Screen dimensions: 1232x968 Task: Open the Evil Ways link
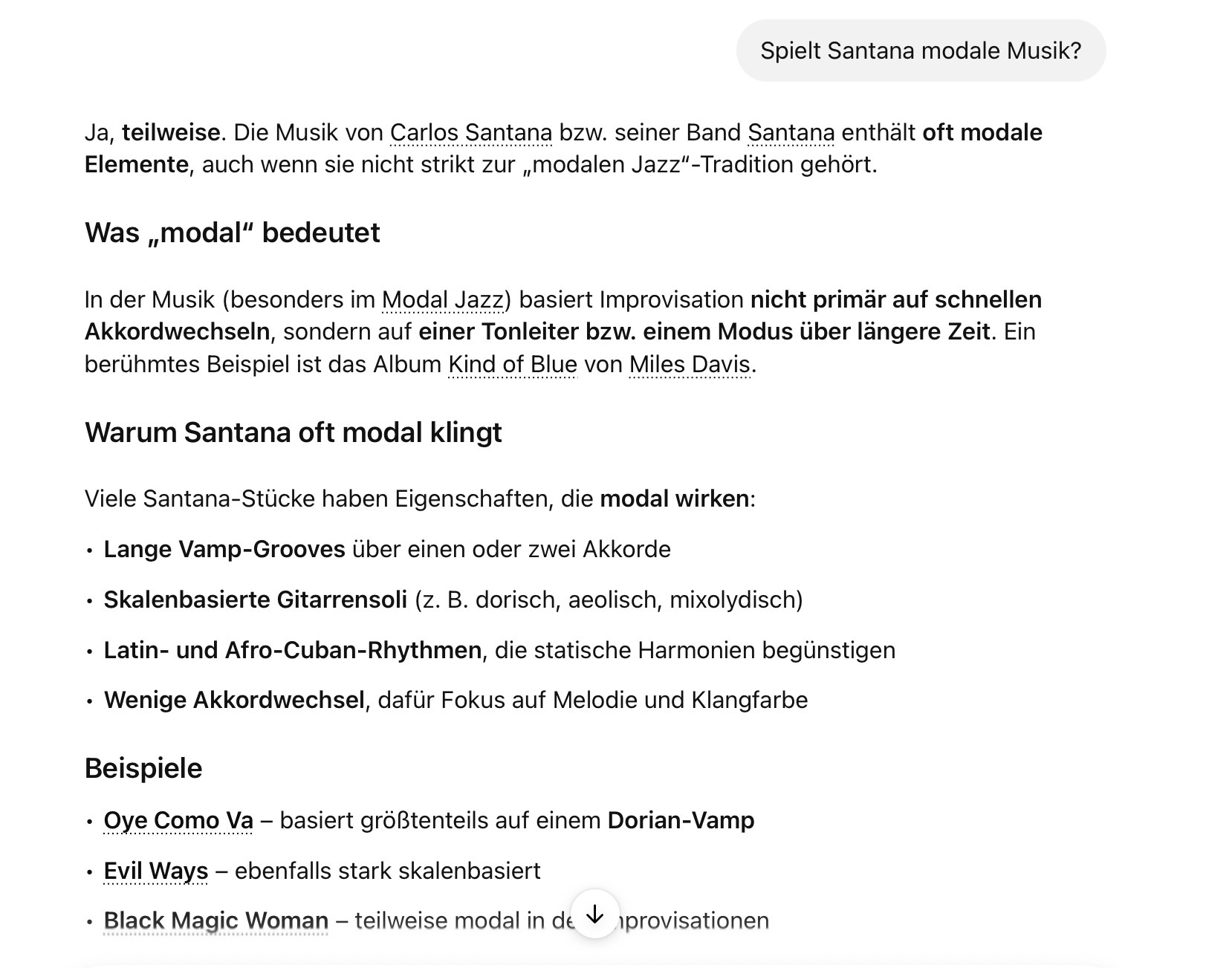coord(156,871)
